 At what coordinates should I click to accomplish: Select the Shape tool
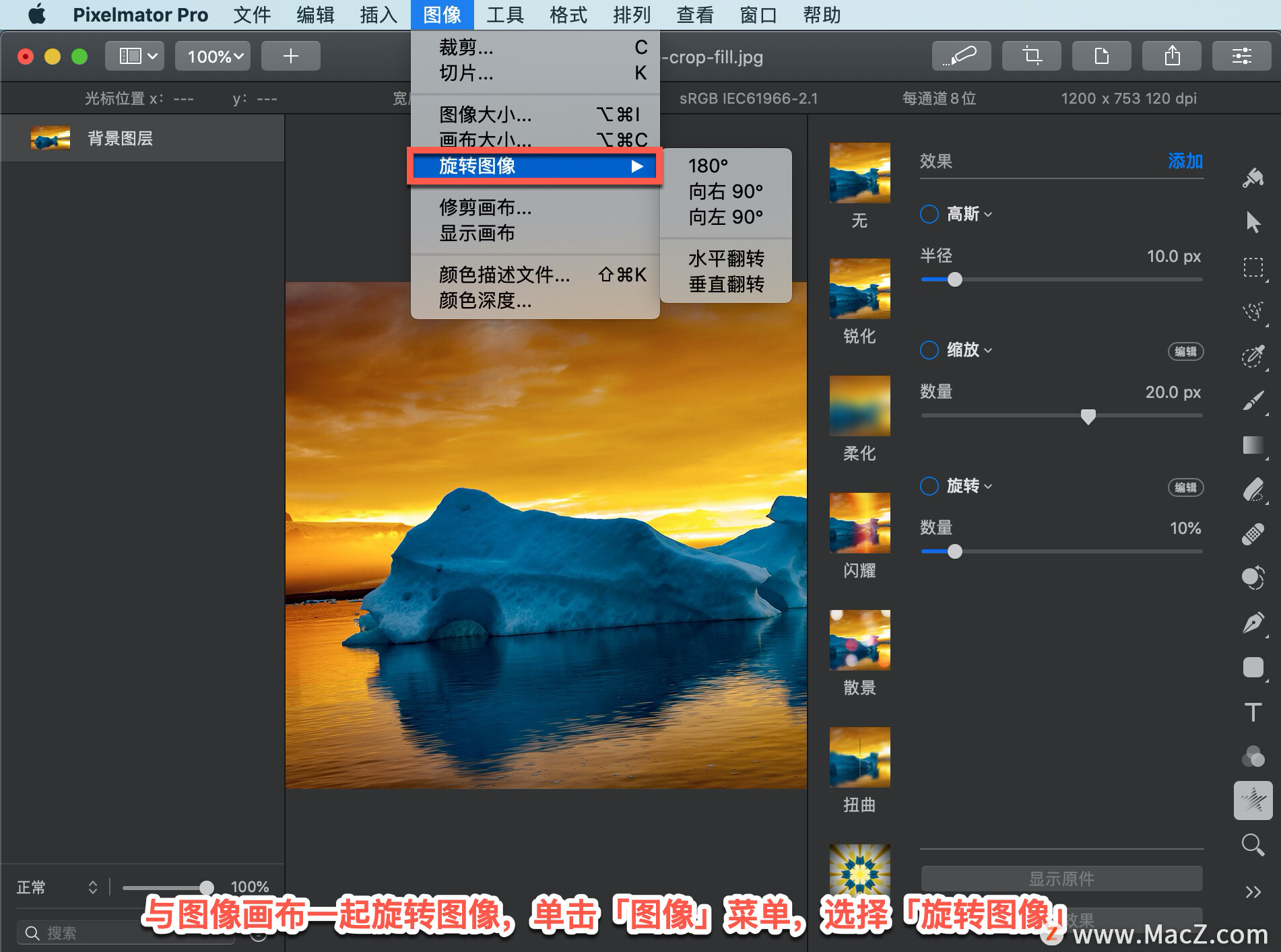[x=1253, y=667]
